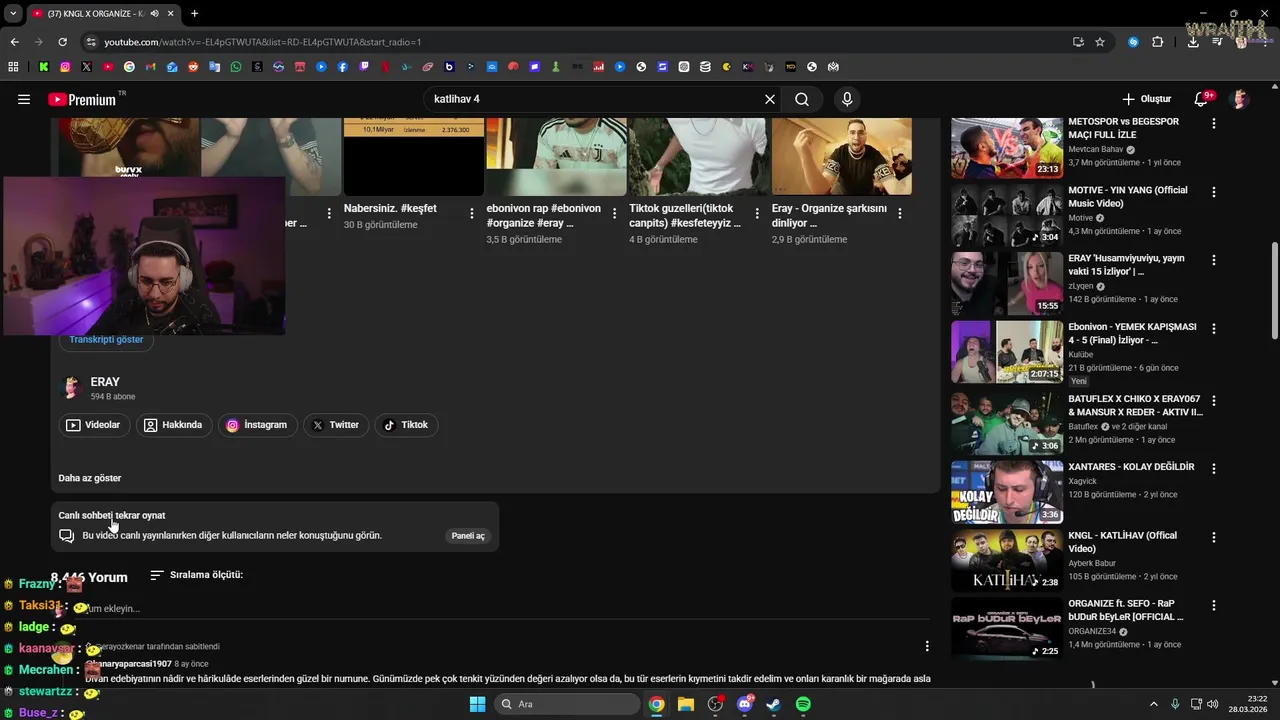1280x720 pixels.
Task: Open the Gmail bookmark
Action: [x=151, y=67]
